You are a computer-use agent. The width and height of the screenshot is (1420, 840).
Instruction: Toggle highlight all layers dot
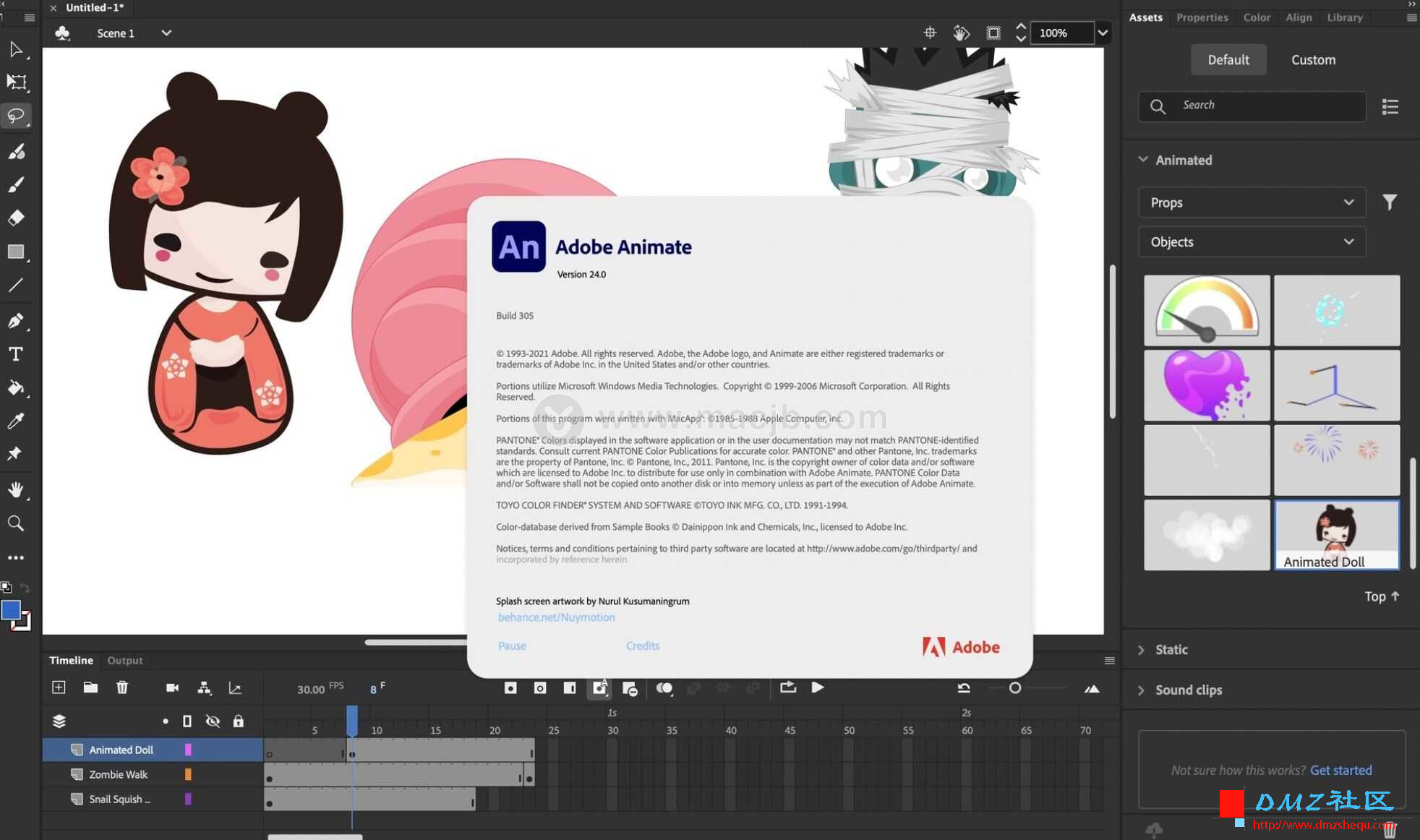166,721
